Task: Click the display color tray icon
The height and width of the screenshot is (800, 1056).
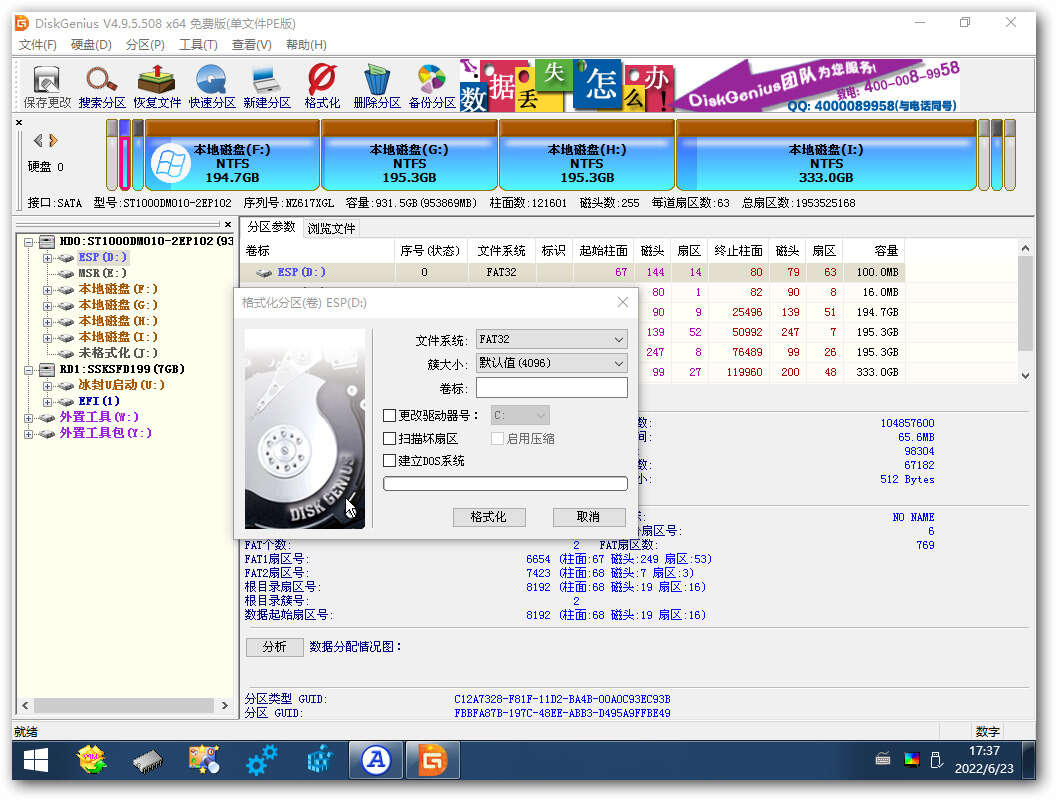Action: (x=911, y=760)
